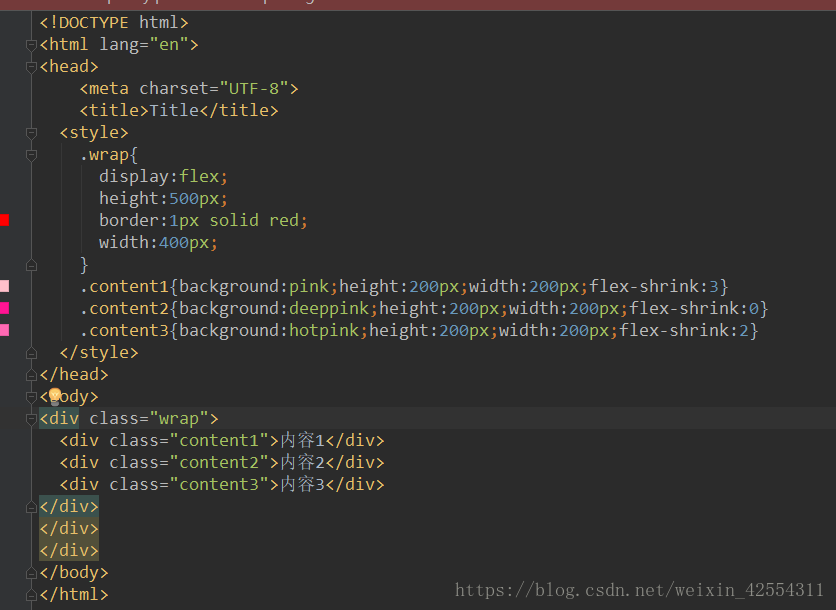Click the .content3 CSS selector
The image size is (836, 610).
124,331
